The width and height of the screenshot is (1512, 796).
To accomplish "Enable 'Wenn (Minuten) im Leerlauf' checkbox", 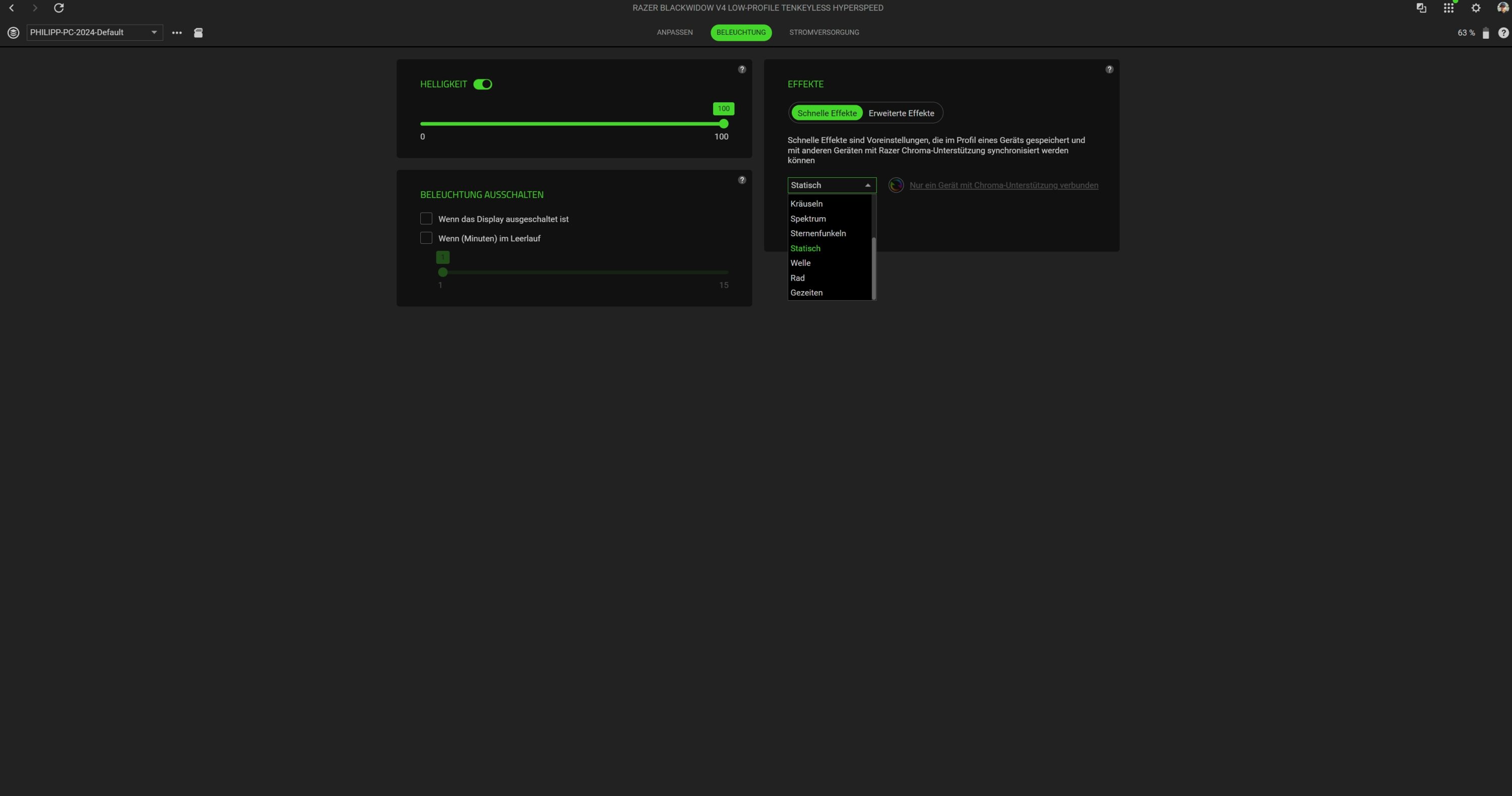I will pyautogui.click(x=426, y=238).
